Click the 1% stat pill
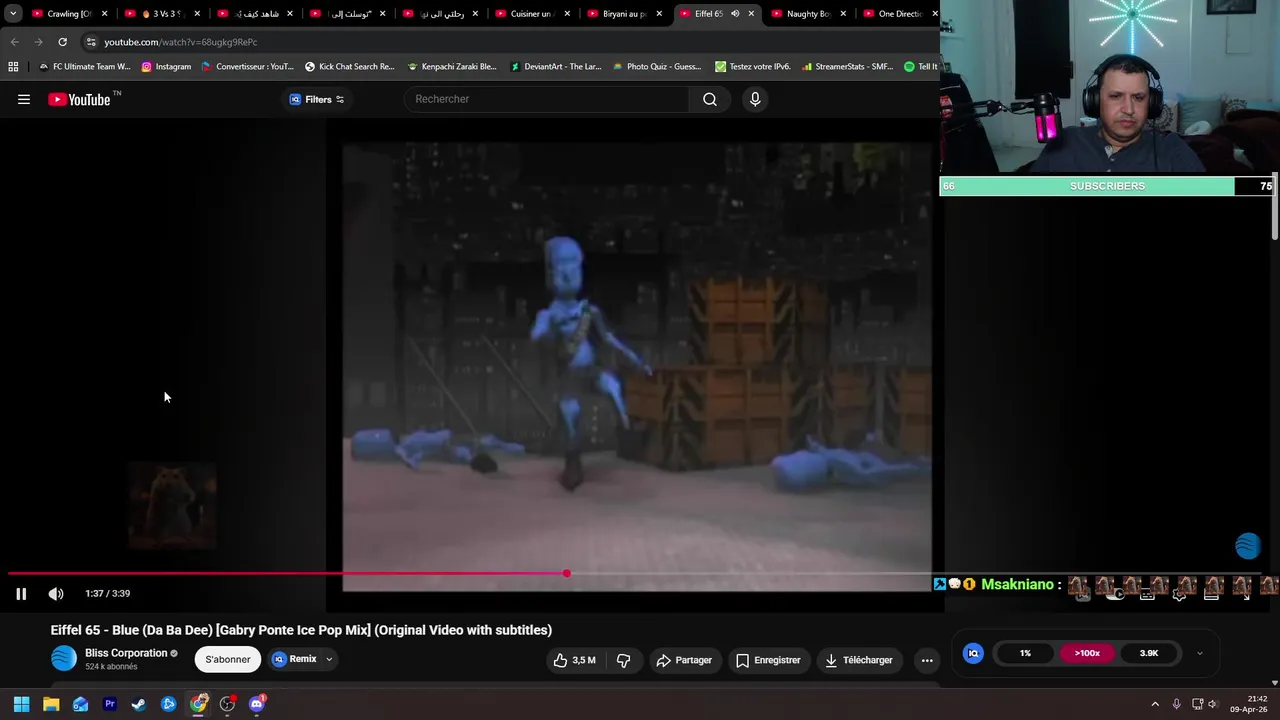Viewport: 1280px width, 720px height. click(x=1025, y=653)
